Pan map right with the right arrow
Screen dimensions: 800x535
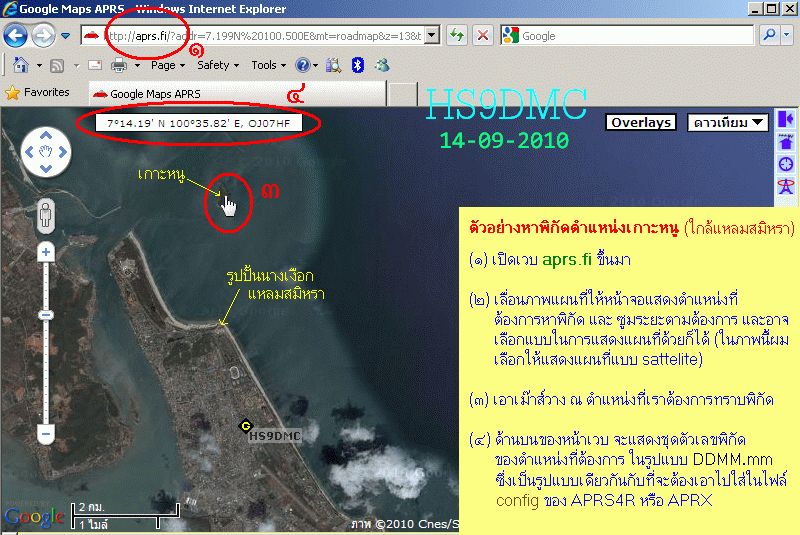[63, 151]
